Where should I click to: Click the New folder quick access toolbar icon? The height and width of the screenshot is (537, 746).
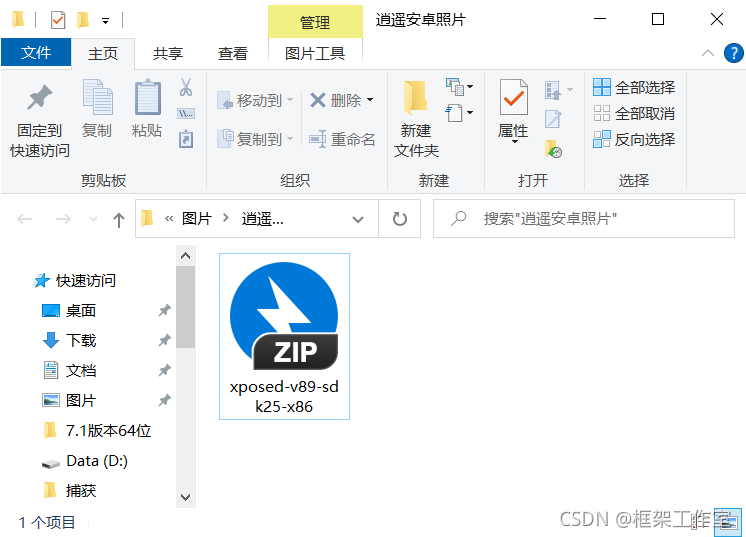pos(83,20)
